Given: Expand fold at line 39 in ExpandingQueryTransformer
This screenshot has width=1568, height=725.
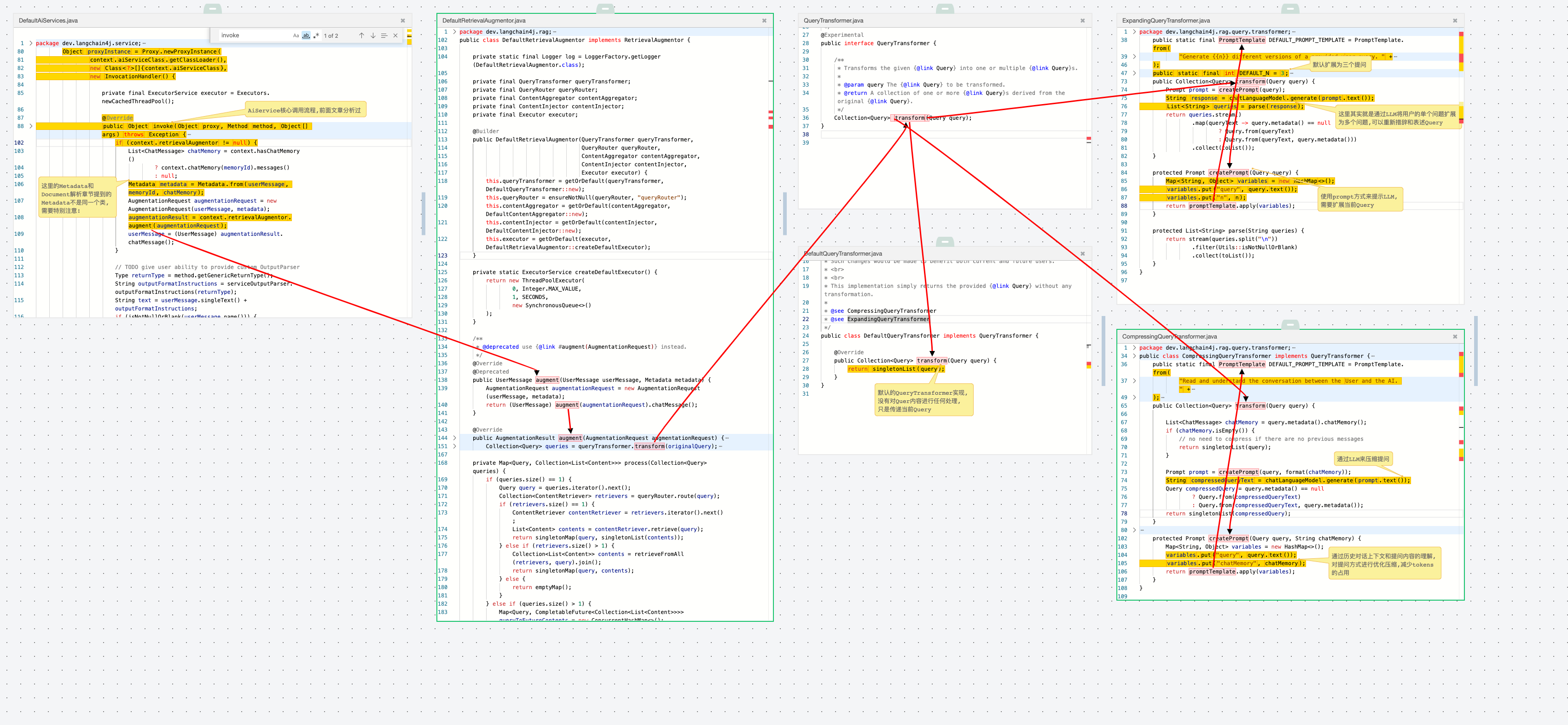Looking at the screenshot, I should (1135, 57).
